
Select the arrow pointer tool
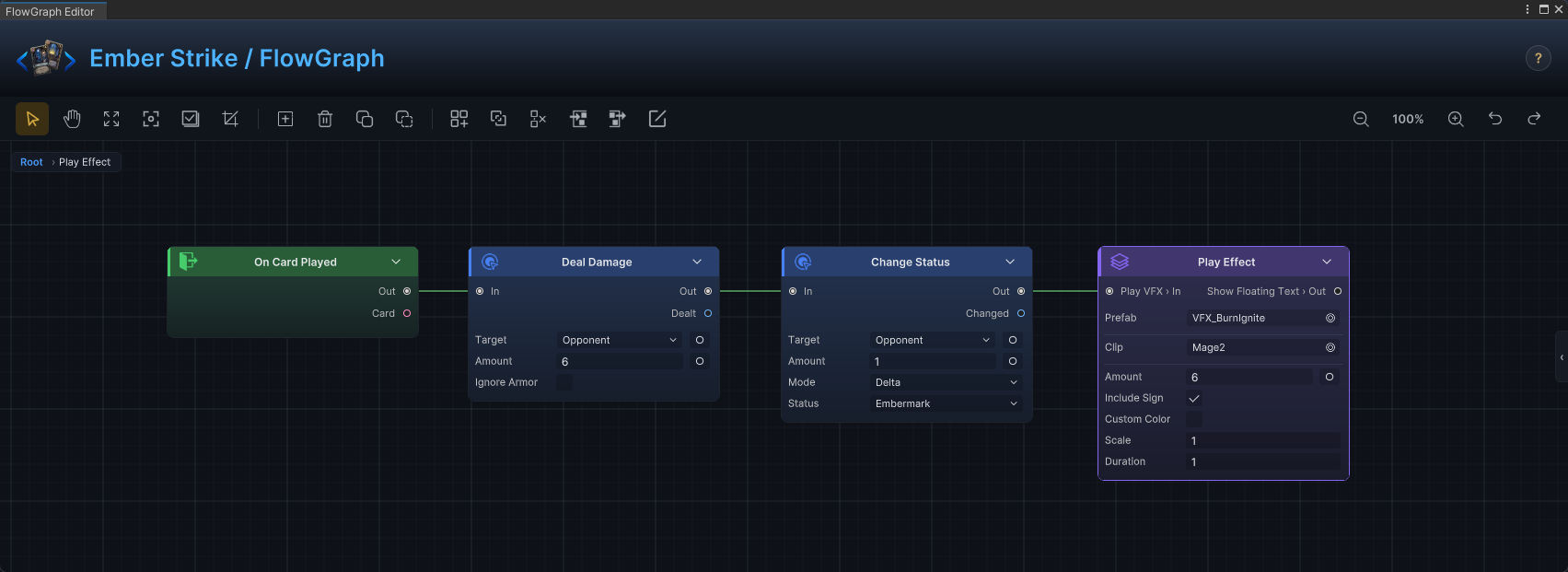pyautogui.click(x=32, y=119)
